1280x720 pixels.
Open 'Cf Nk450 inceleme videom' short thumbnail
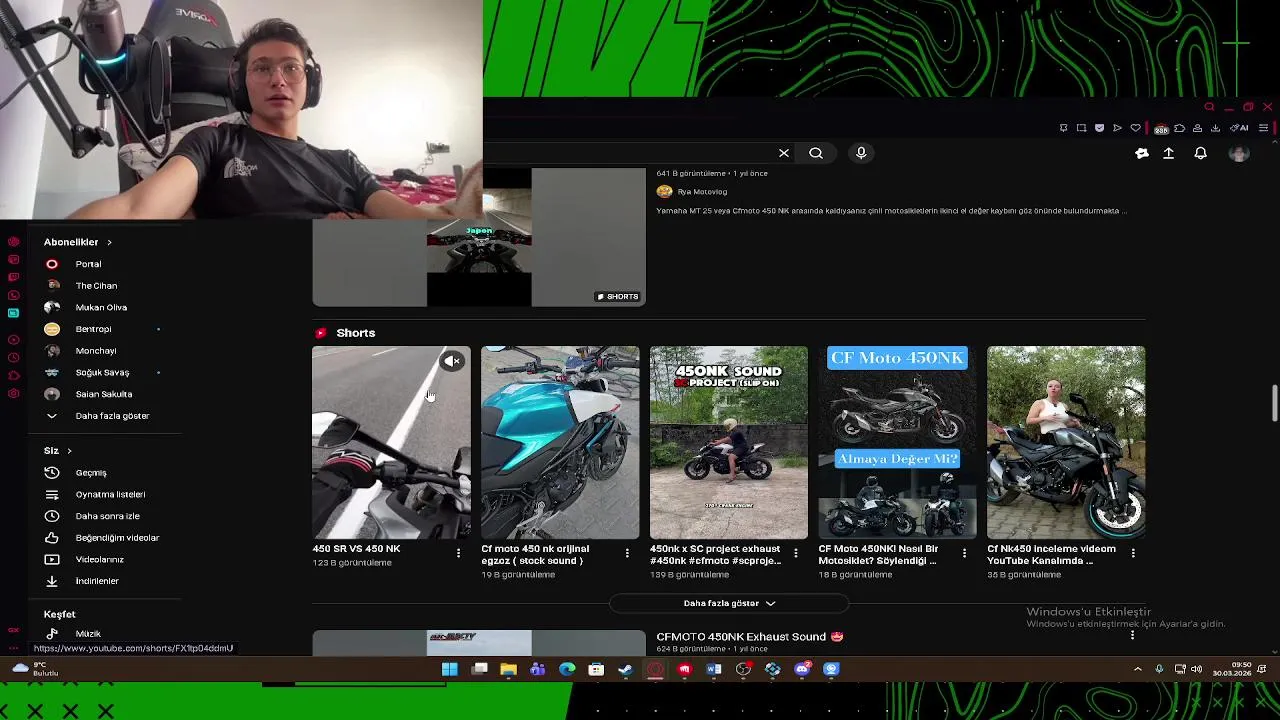point(1066,442)
